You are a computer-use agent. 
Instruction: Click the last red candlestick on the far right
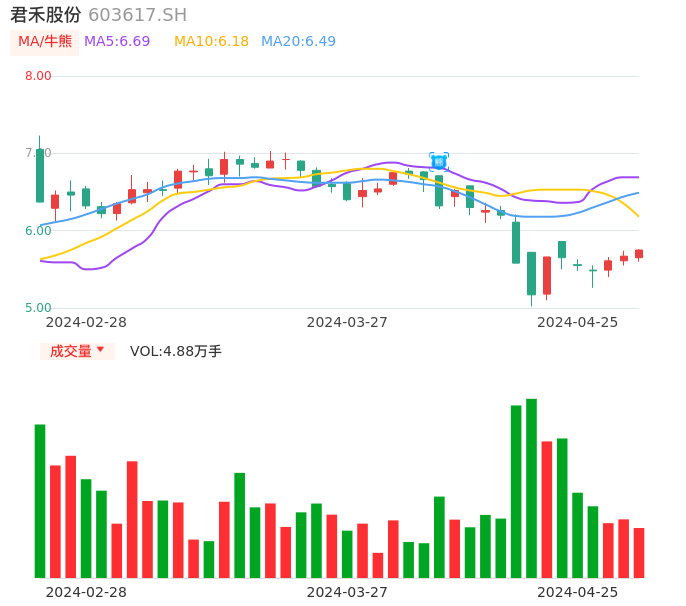click(639, 254)
